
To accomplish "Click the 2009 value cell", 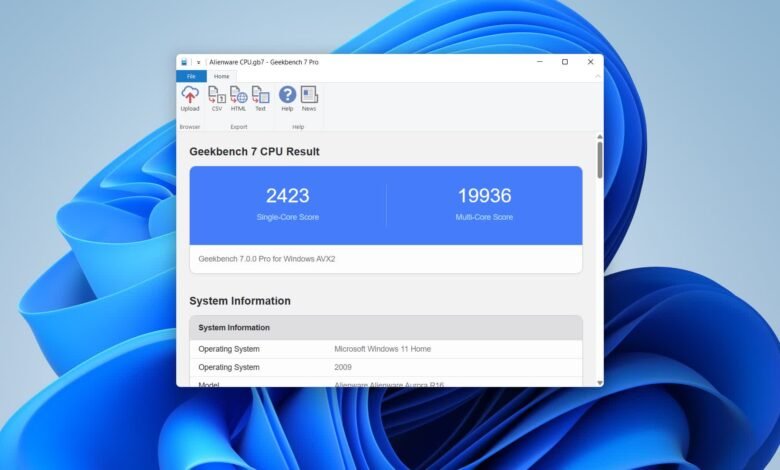I will tap(343, 368).
